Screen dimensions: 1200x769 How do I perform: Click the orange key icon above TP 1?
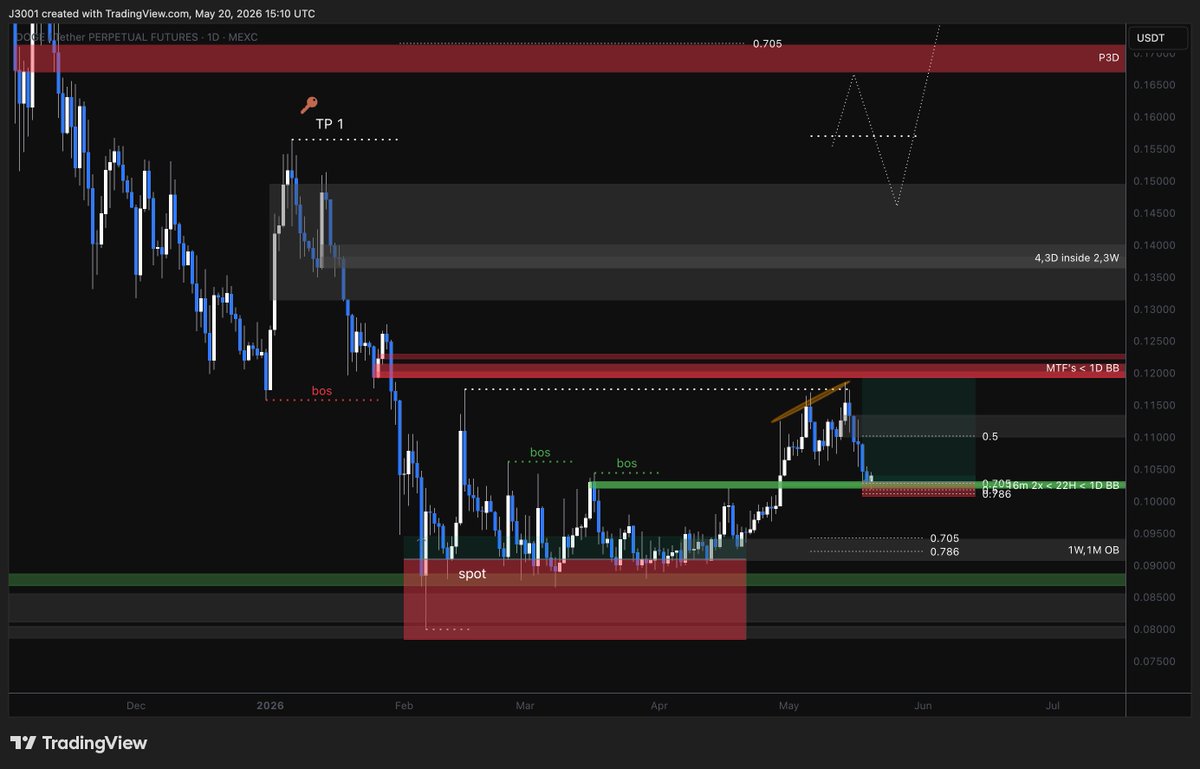point(310,104)
